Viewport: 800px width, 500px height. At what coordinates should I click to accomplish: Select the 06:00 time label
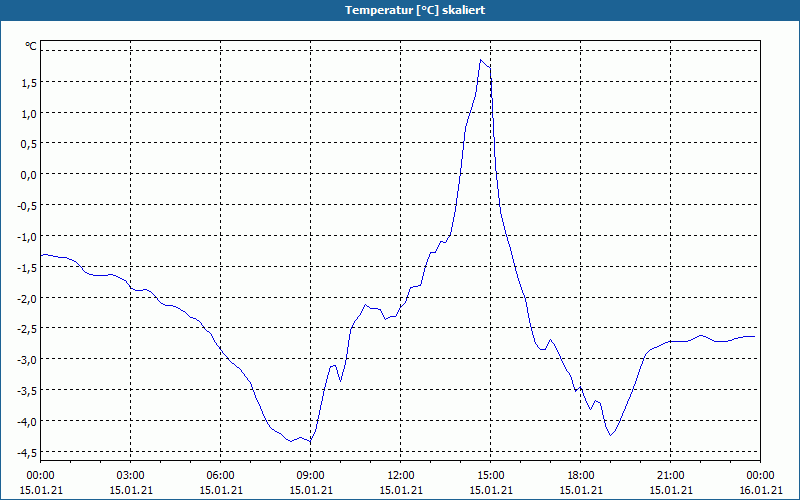tap(220, 476)
